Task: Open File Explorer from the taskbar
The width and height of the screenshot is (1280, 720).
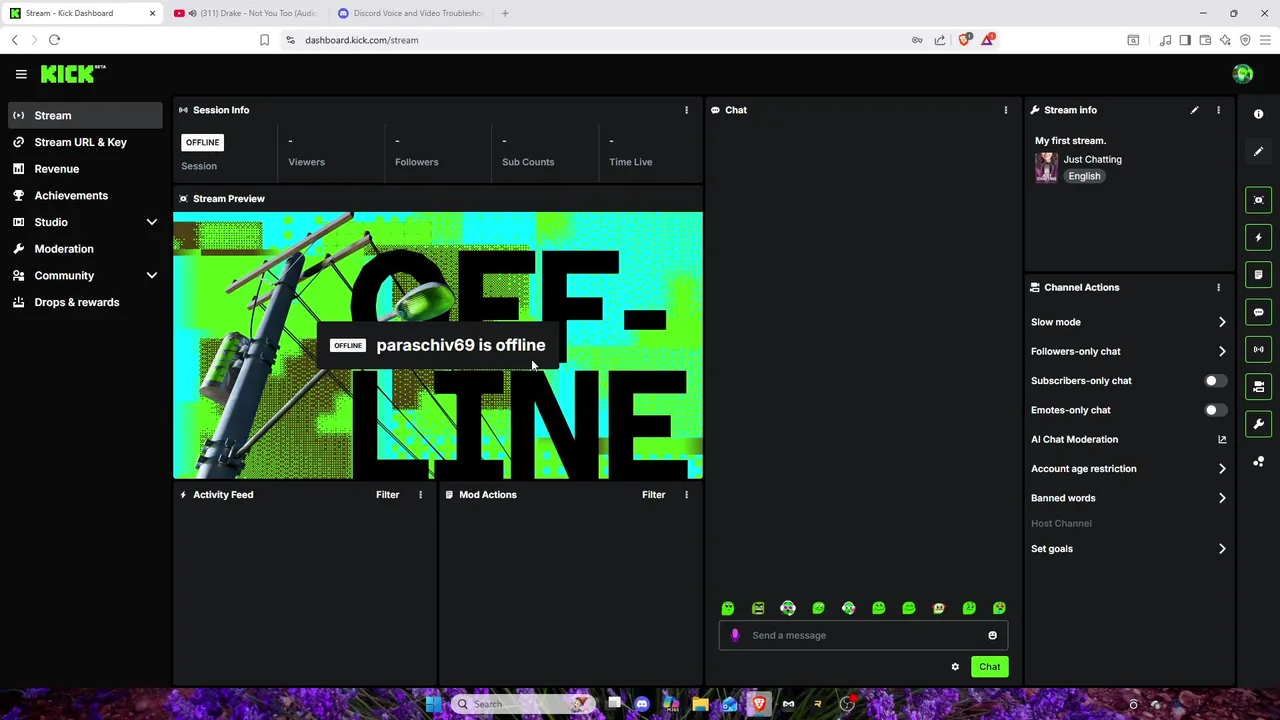Action: [700, 704]
